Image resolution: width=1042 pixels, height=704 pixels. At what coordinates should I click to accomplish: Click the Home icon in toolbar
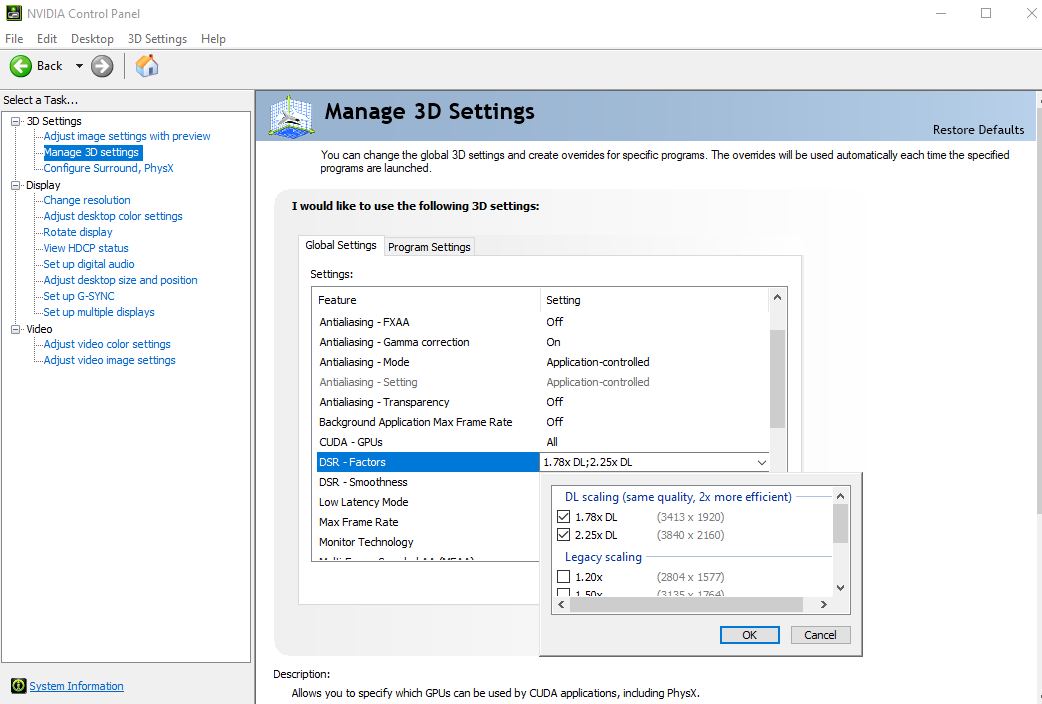pyautogui.click(x=147, y=66)
